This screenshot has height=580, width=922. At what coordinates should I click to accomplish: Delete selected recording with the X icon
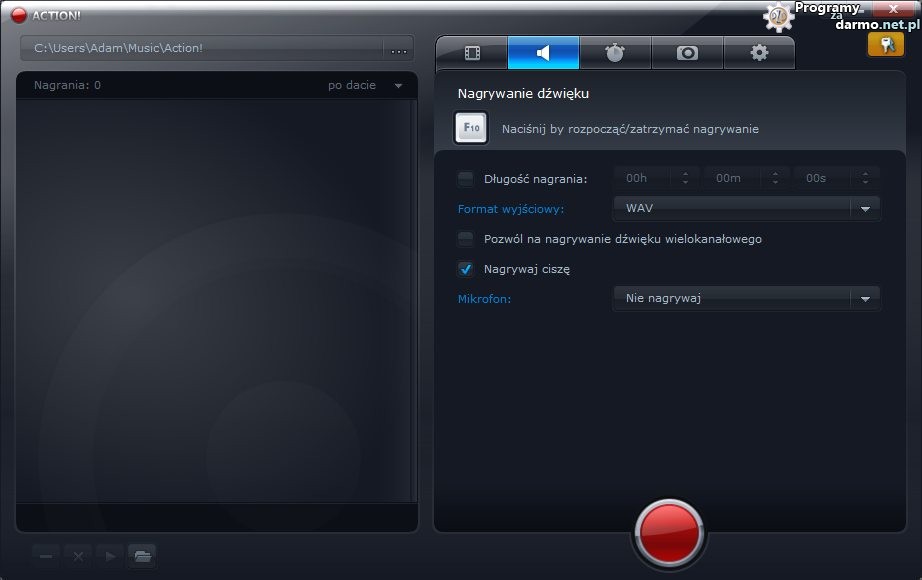[78, 556]
